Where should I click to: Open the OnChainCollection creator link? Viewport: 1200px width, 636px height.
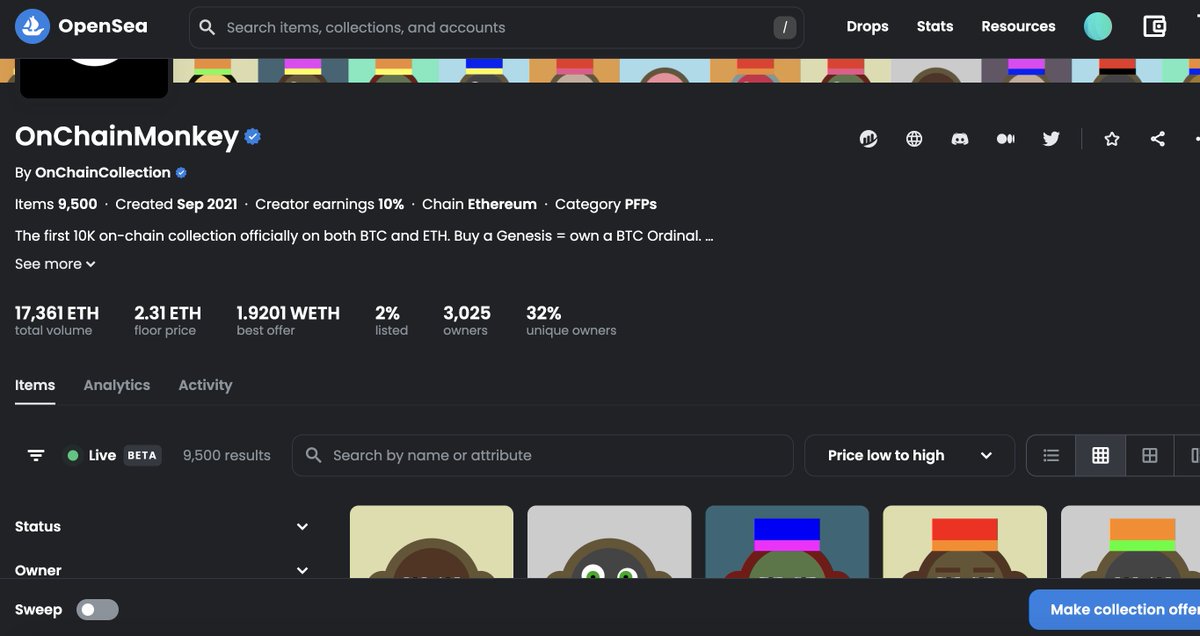tap(103, 172)
